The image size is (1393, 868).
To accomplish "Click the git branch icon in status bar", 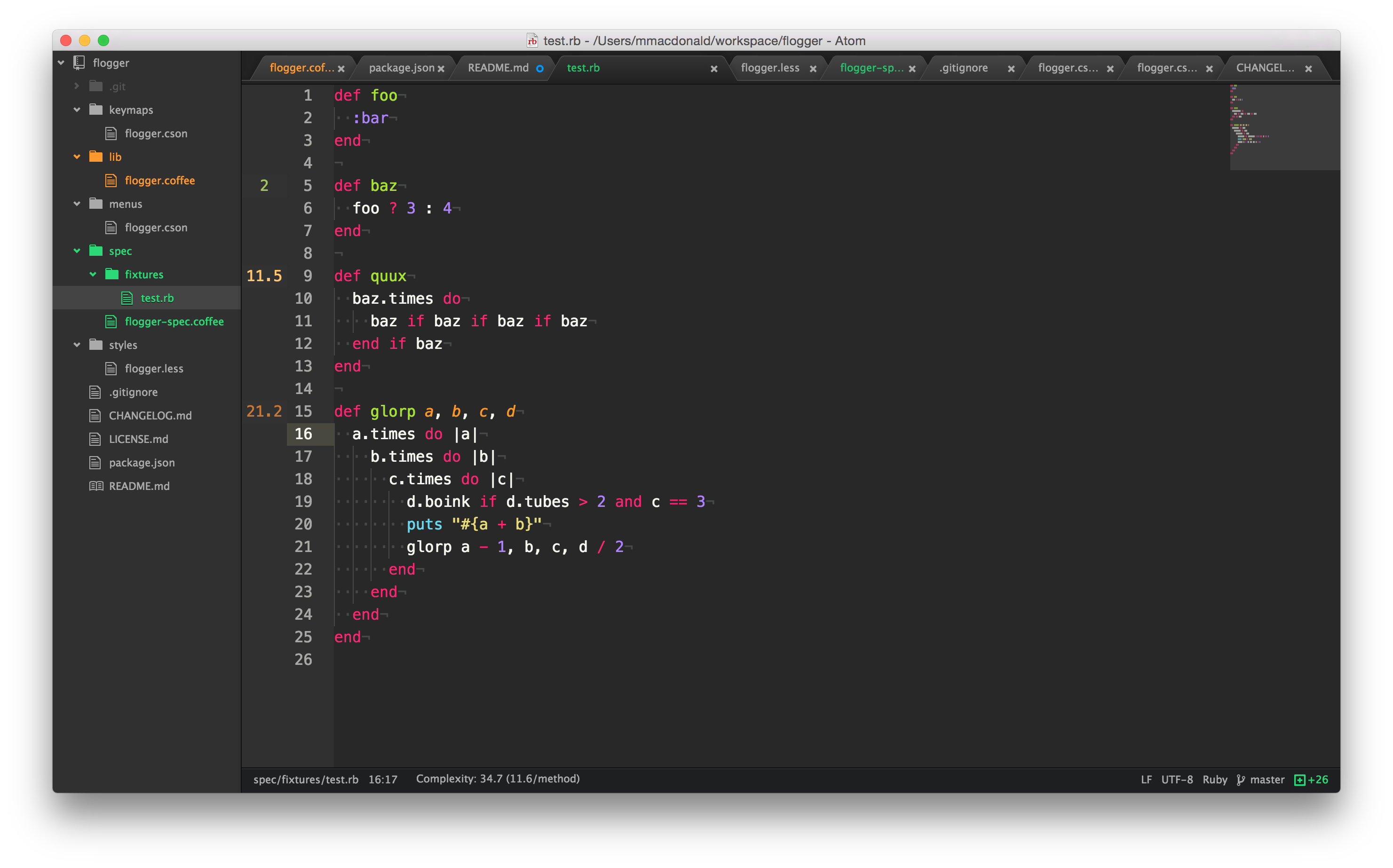I will [1241, 780].
